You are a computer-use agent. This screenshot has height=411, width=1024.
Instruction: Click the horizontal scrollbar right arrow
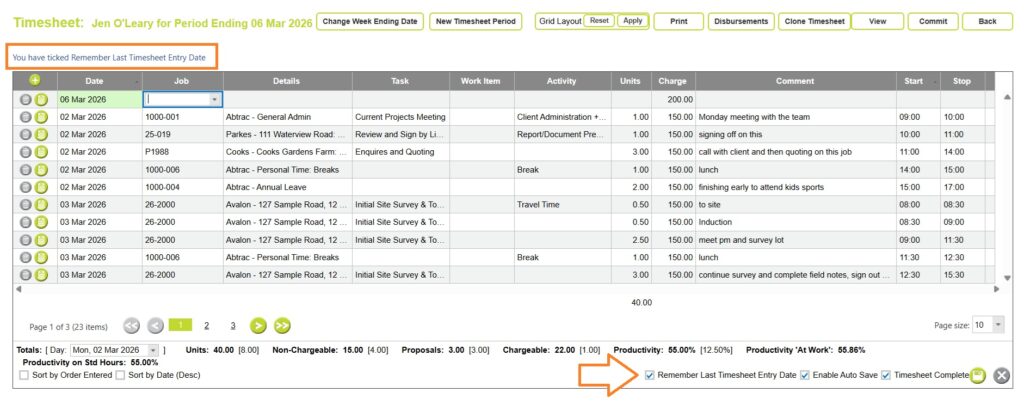coord(995,289)
